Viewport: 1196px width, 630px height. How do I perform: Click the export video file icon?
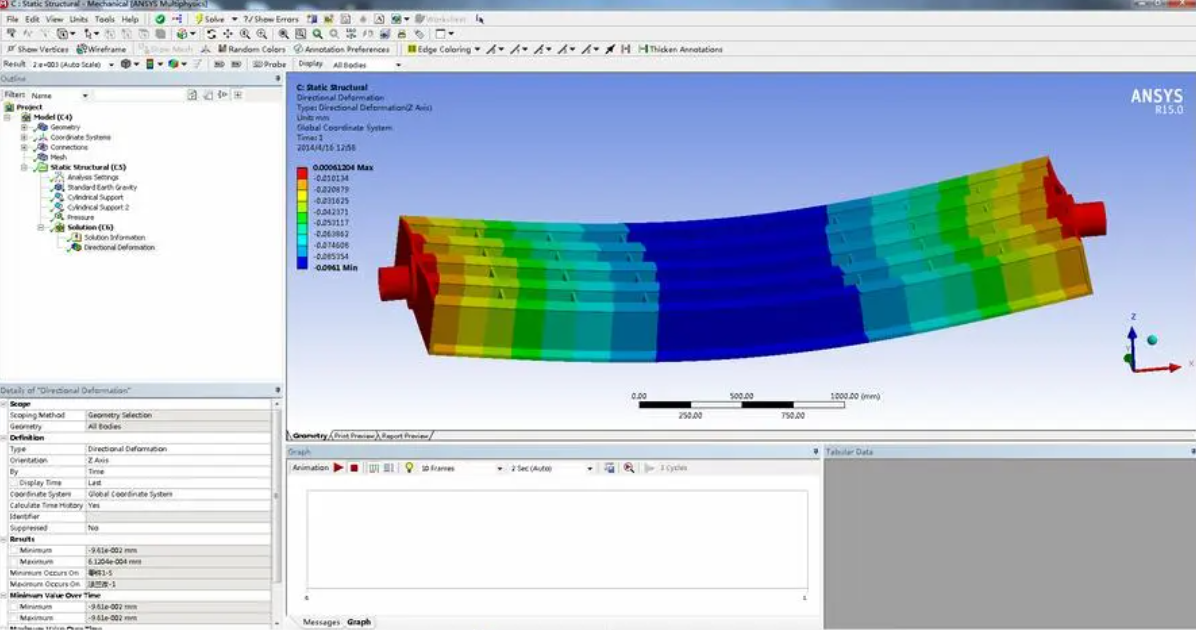point(609,468)
